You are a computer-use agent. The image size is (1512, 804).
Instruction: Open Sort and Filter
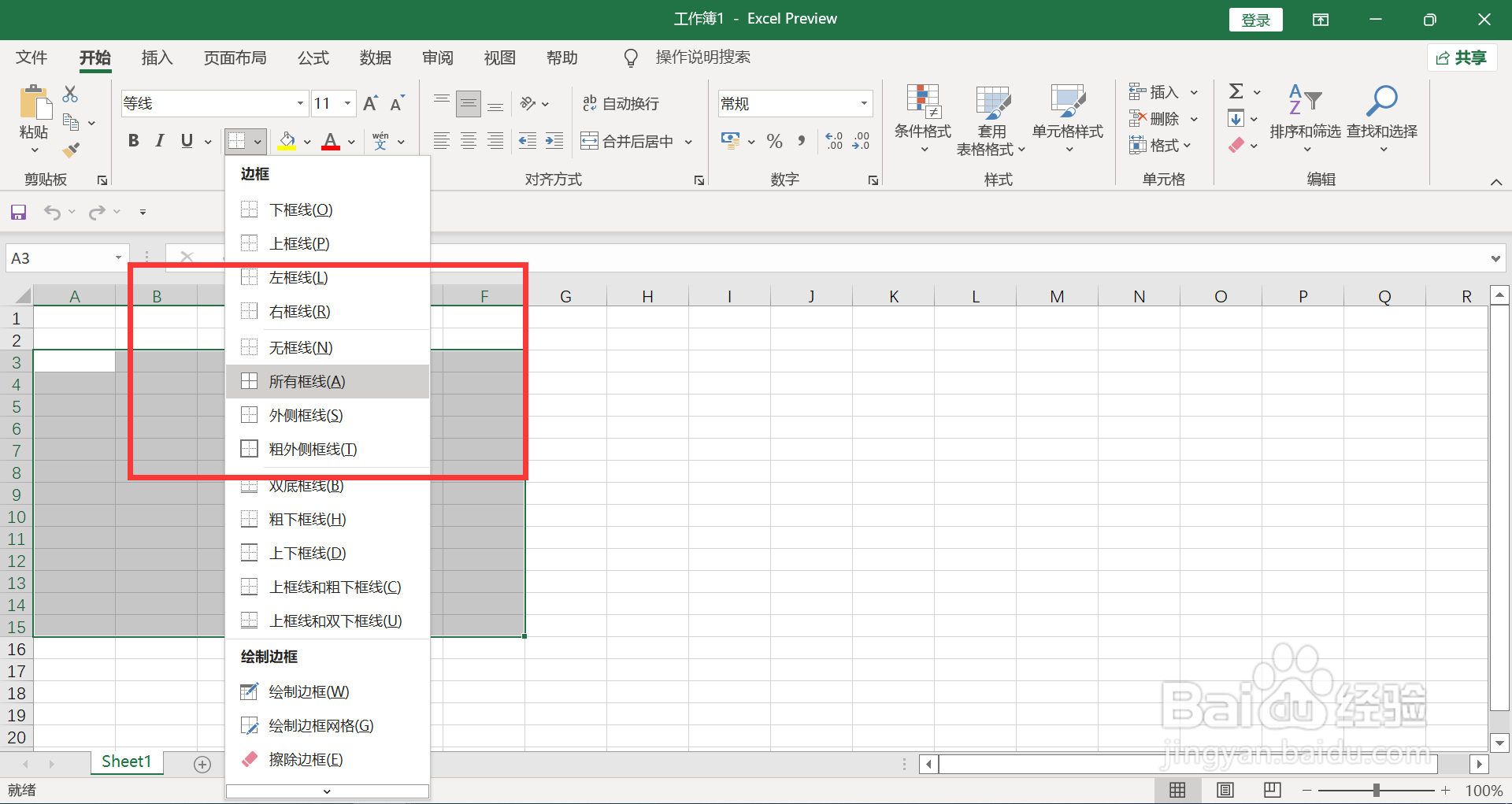tap(1305, 118)
